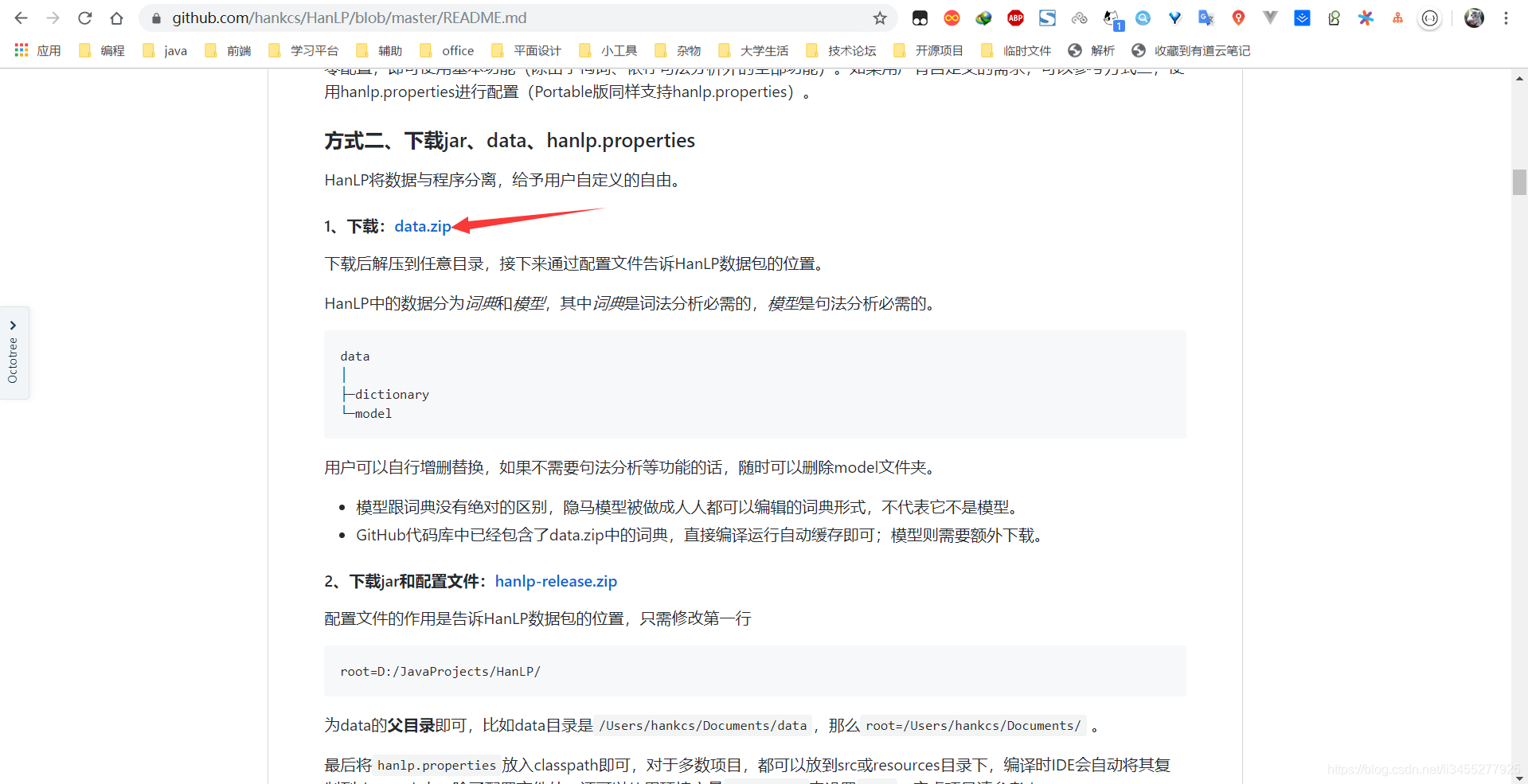Open the 大学生活 bookmark folder
The height and width of the screenshot is (784, 1528).
click(x=753, y=50)
